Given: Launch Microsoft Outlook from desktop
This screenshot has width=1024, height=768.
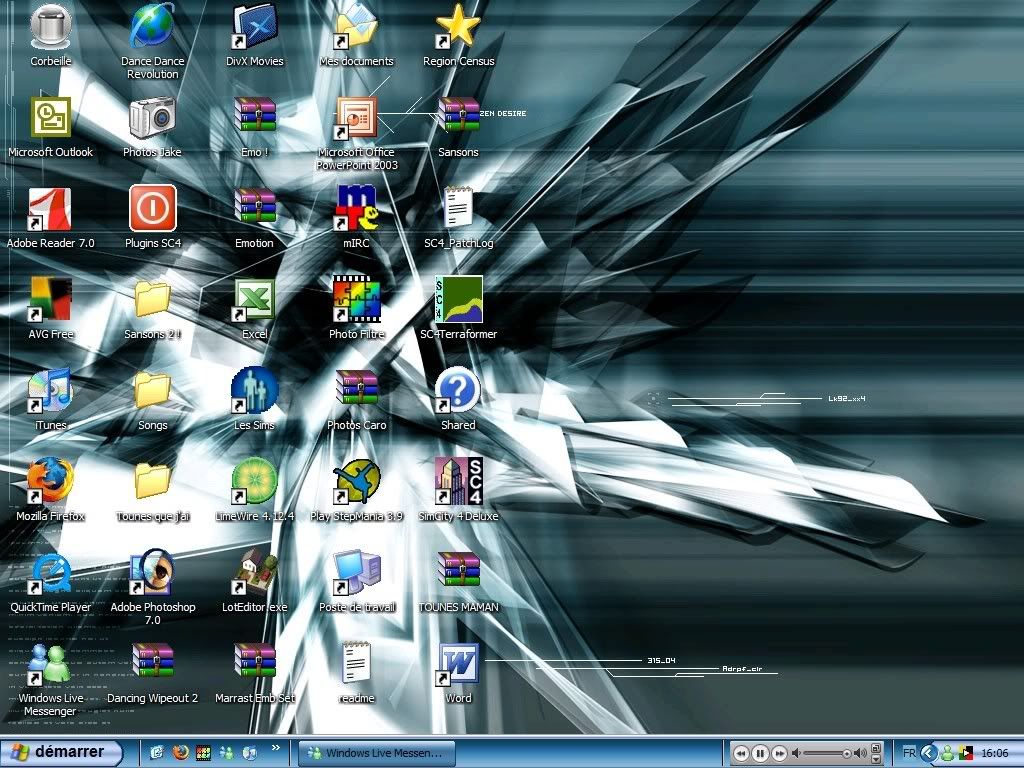Looking at the screenshot, I should [50, 127].
